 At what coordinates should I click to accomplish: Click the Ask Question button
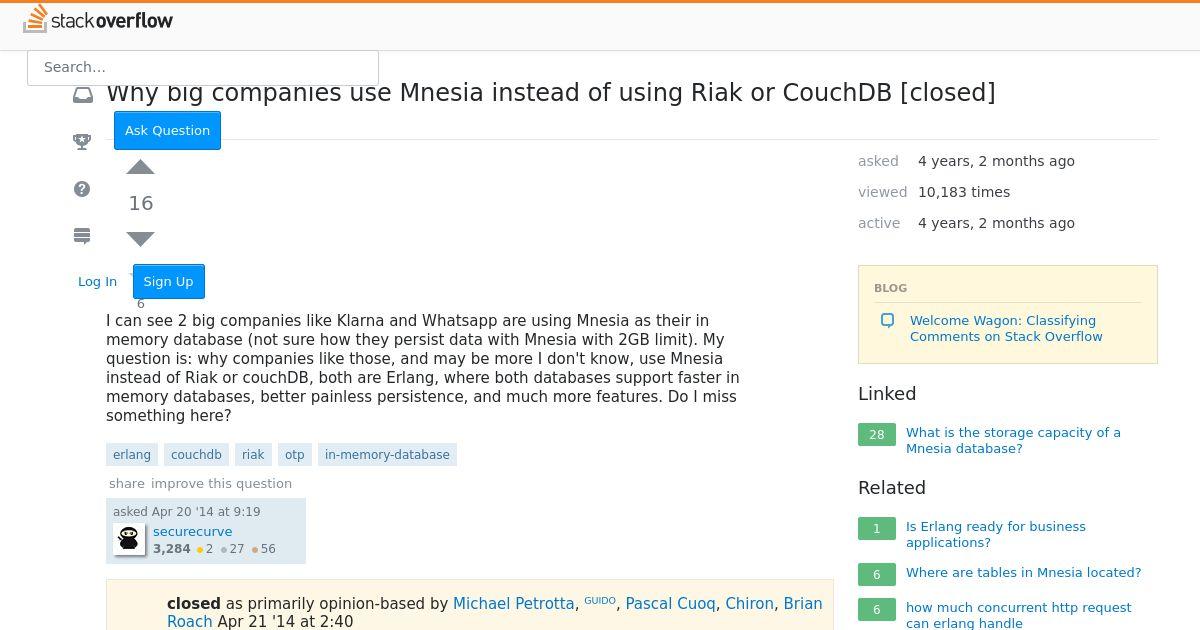(167, 131)
